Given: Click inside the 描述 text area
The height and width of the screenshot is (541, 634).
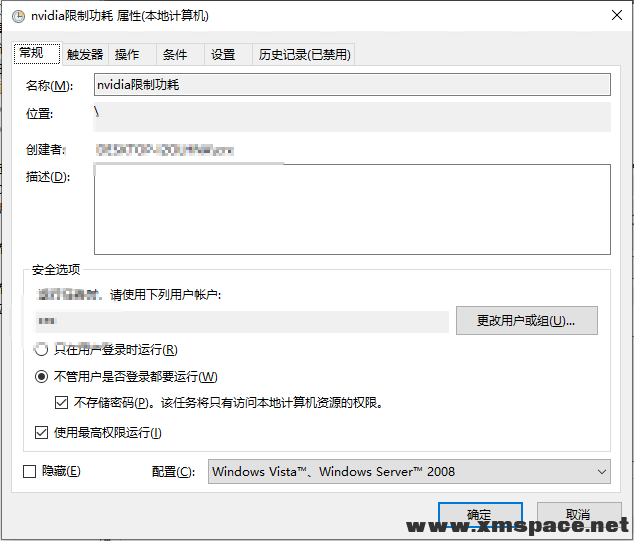Looking at the screenshot, I should tap(352, 209).
